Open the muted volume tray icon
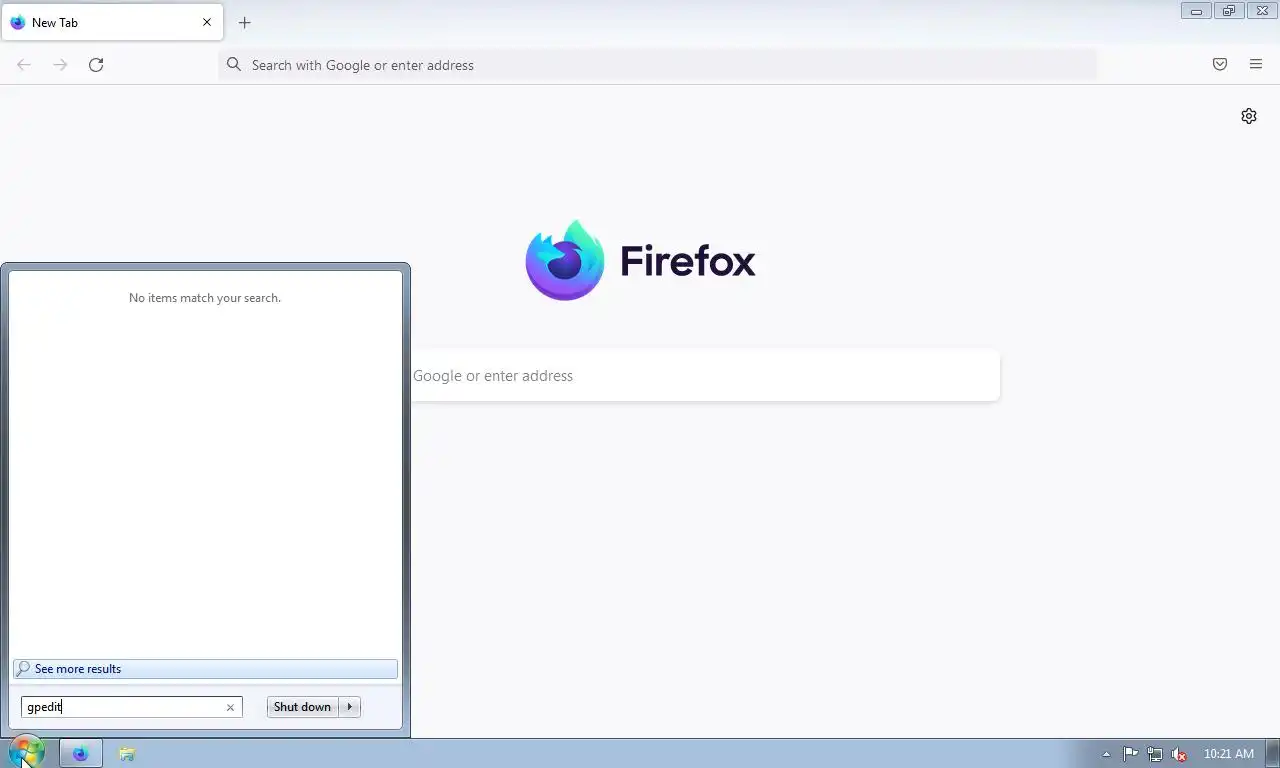 tap(1179, 754)
